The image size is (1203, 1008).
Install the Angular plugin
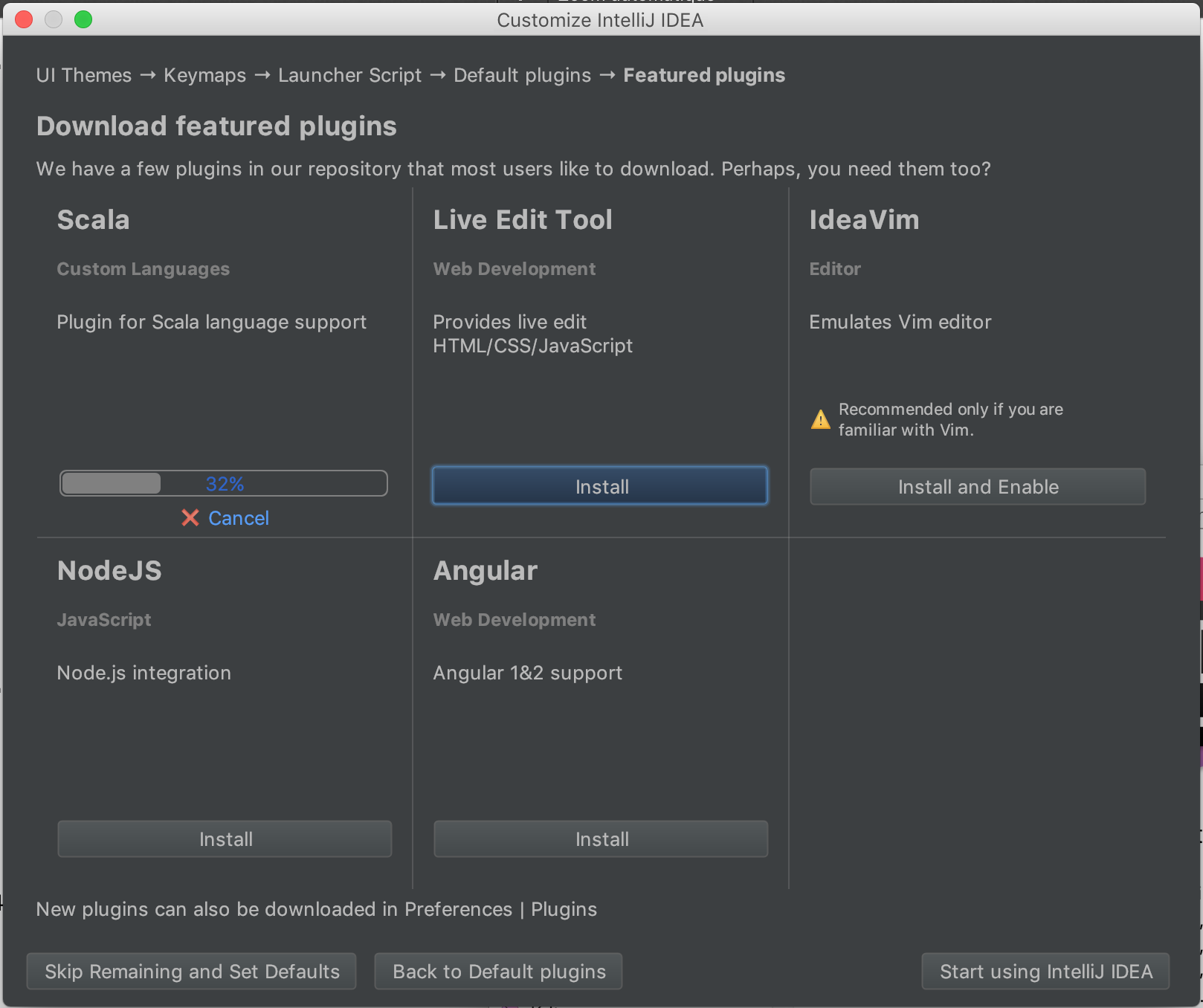click(x=601, y=839)
